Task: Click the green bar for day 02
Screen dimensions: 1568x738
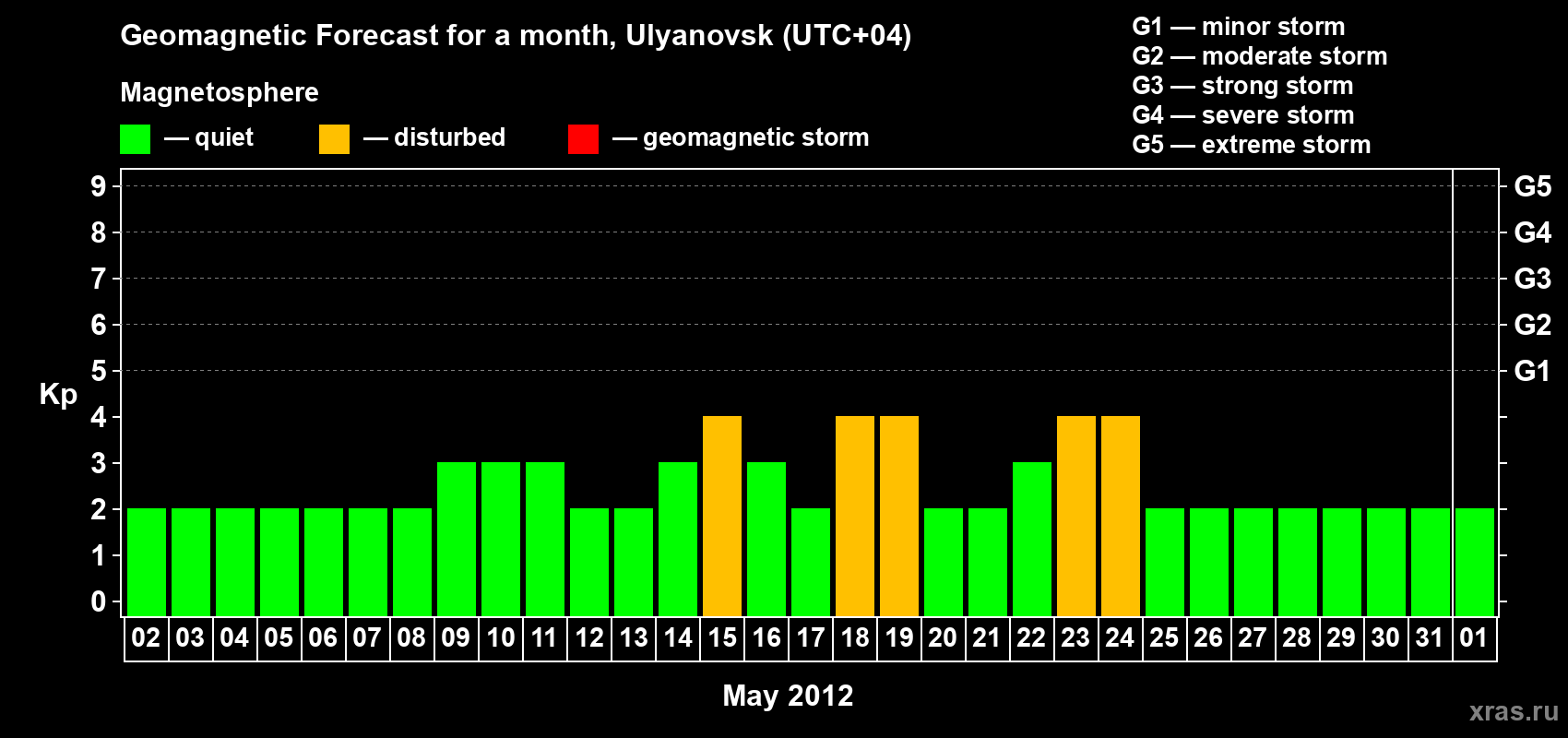Action: pos(147,562)
